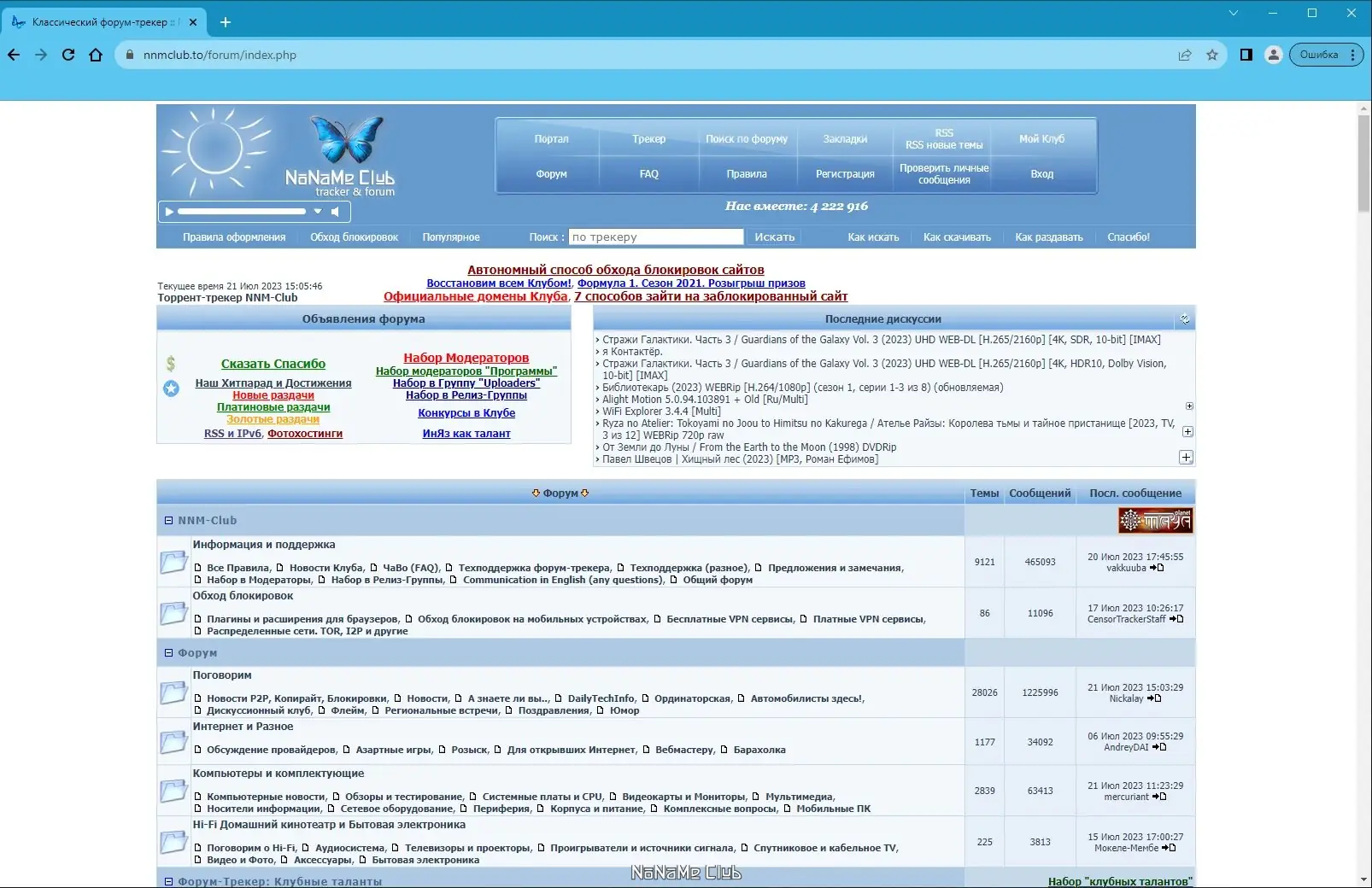Go to last post by CensorTrackerStaff arrow icon

coord(1176,619)
